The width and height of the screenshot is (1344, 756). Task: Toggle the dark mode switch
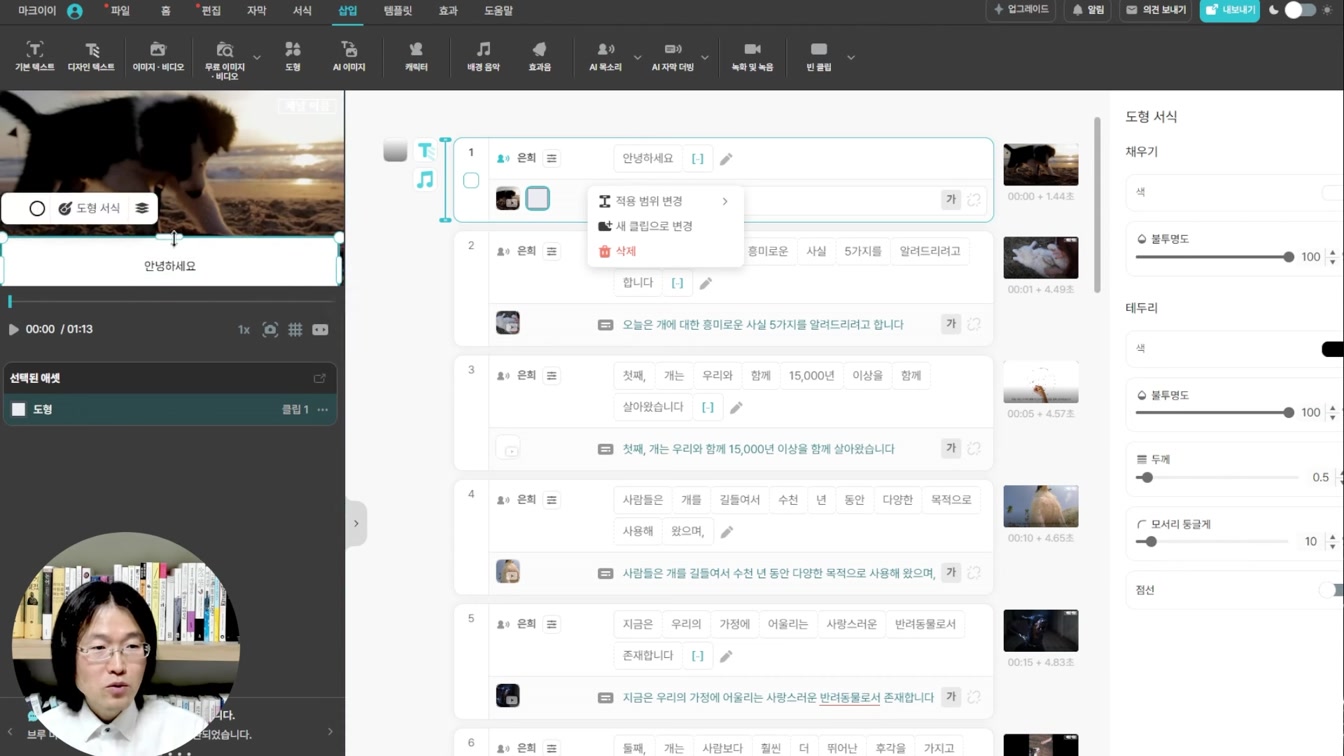click(x=1299, y=10)
